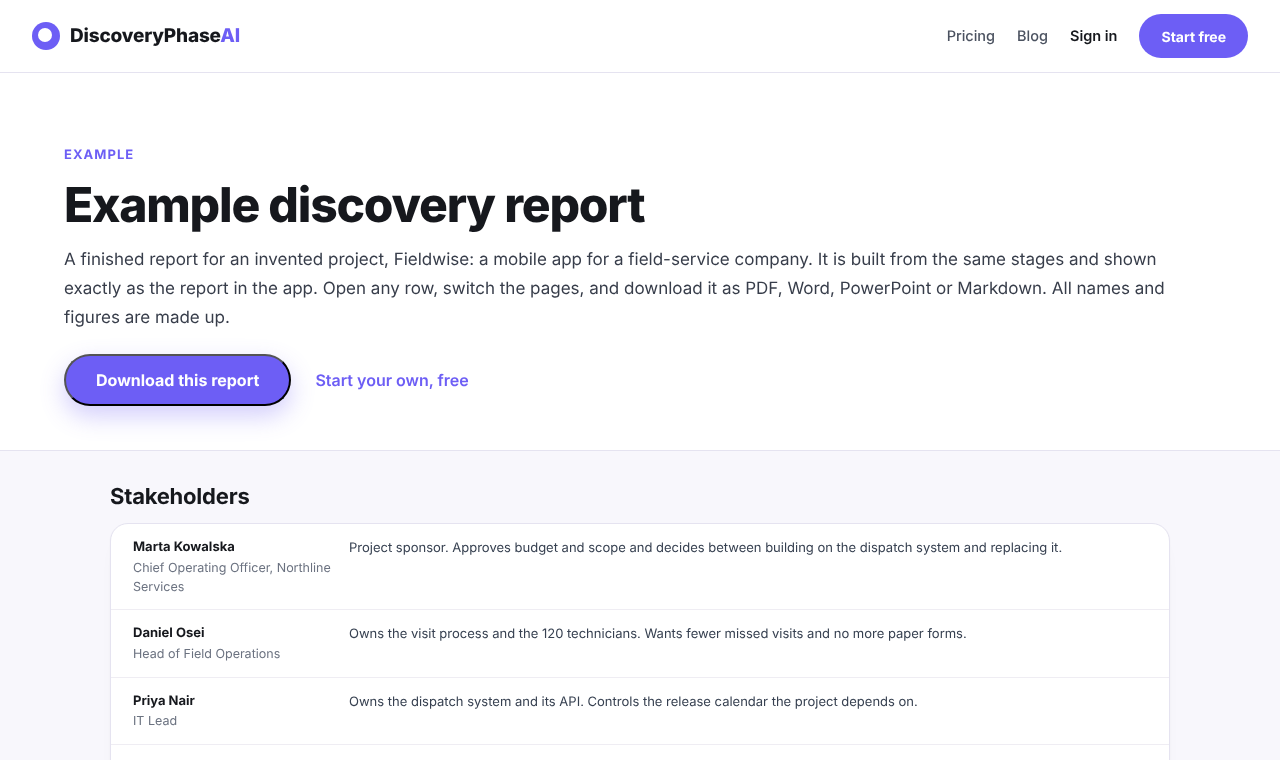Click Sign in

pyautogui.click(x=1093, y=36)
